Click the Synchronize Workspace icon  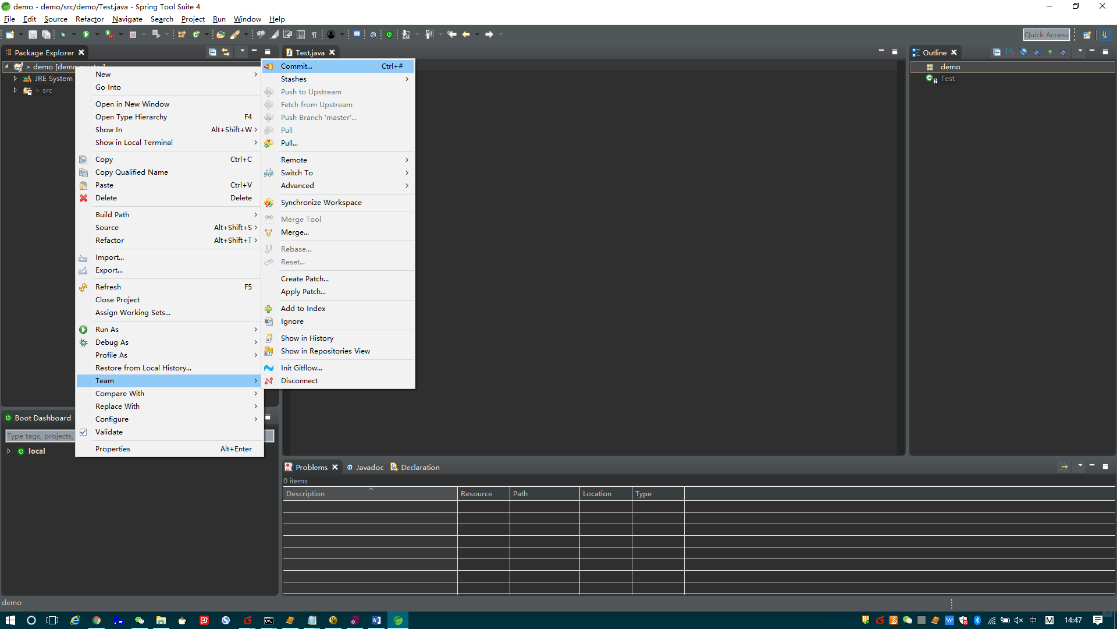[268, 202]
